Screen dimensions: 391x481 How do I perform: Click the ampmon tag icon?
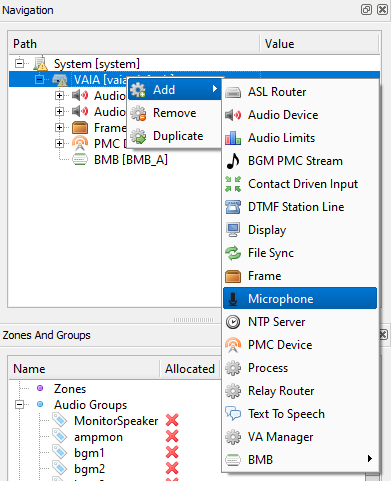60,436
